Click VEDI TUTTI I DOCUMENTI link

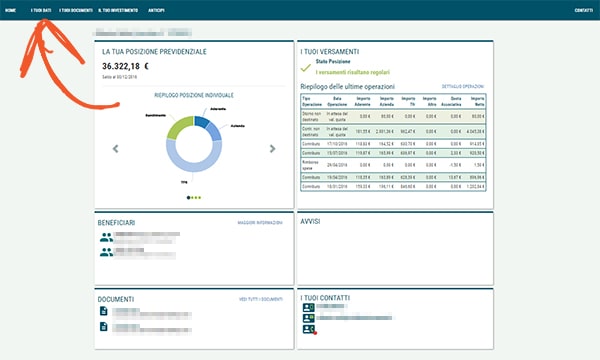pos(261,299)
